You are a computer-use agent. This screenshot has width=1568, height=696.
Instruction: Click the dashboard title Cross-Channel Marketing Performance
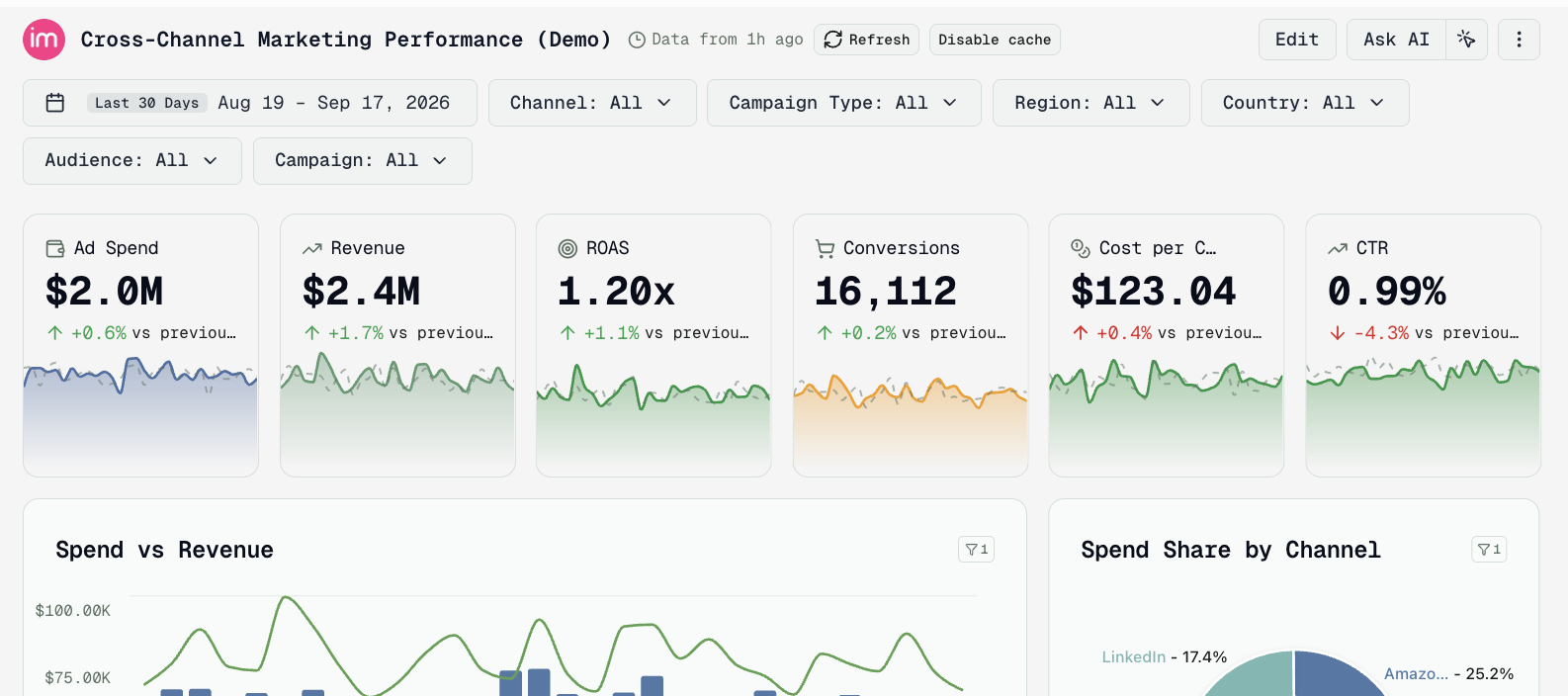point(346,40)
